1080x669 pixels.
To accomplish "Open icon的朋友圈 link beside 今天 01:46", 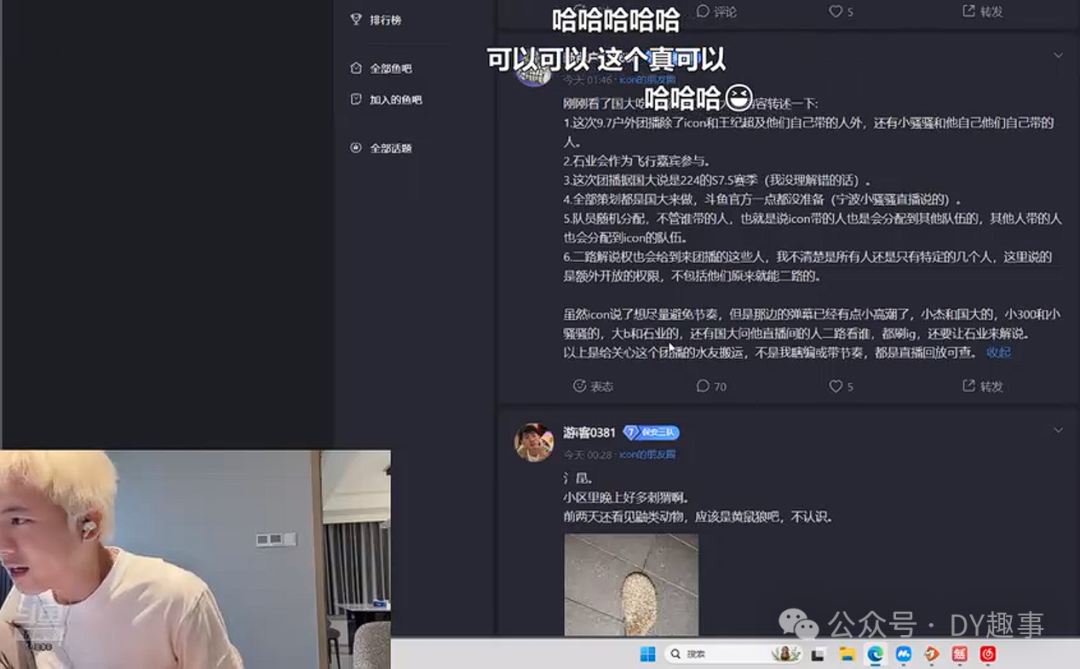I will [647, 80].
